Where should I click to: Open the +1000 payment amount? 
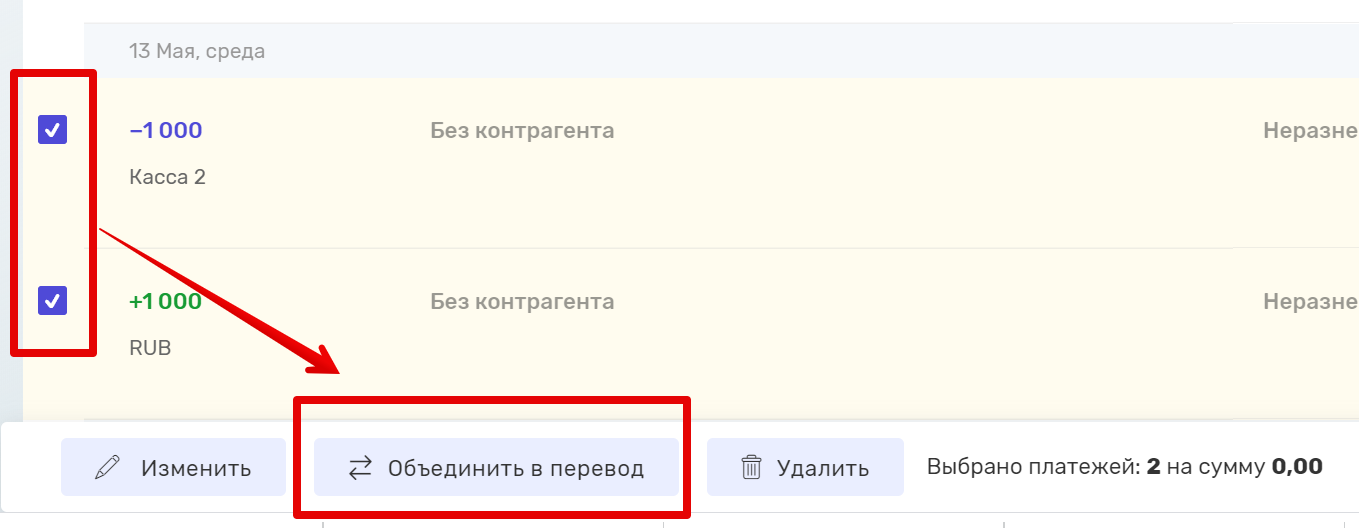coord(166,301)
